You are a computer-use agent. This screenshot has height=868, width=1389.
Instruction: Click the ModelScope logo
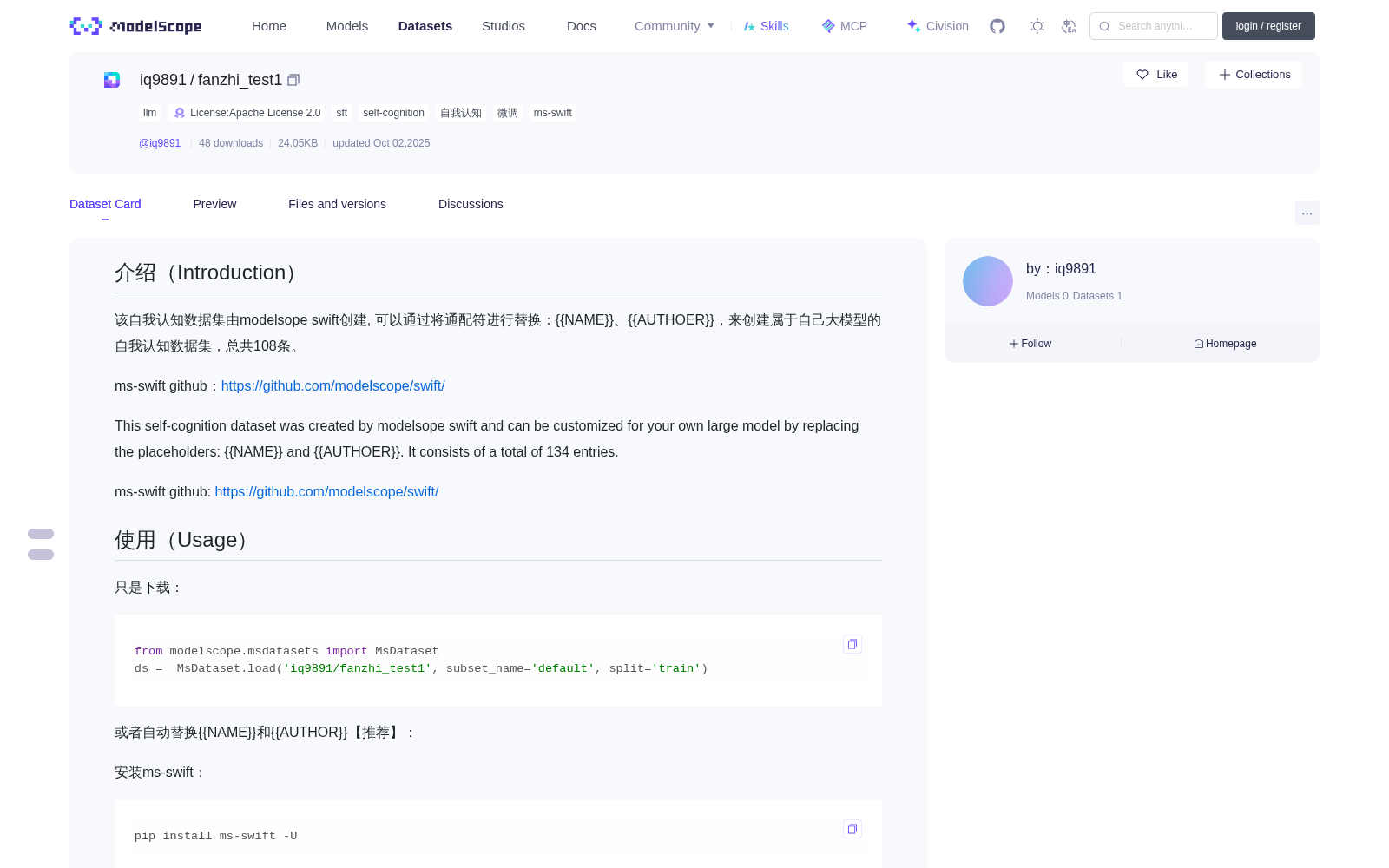[135, 26]
